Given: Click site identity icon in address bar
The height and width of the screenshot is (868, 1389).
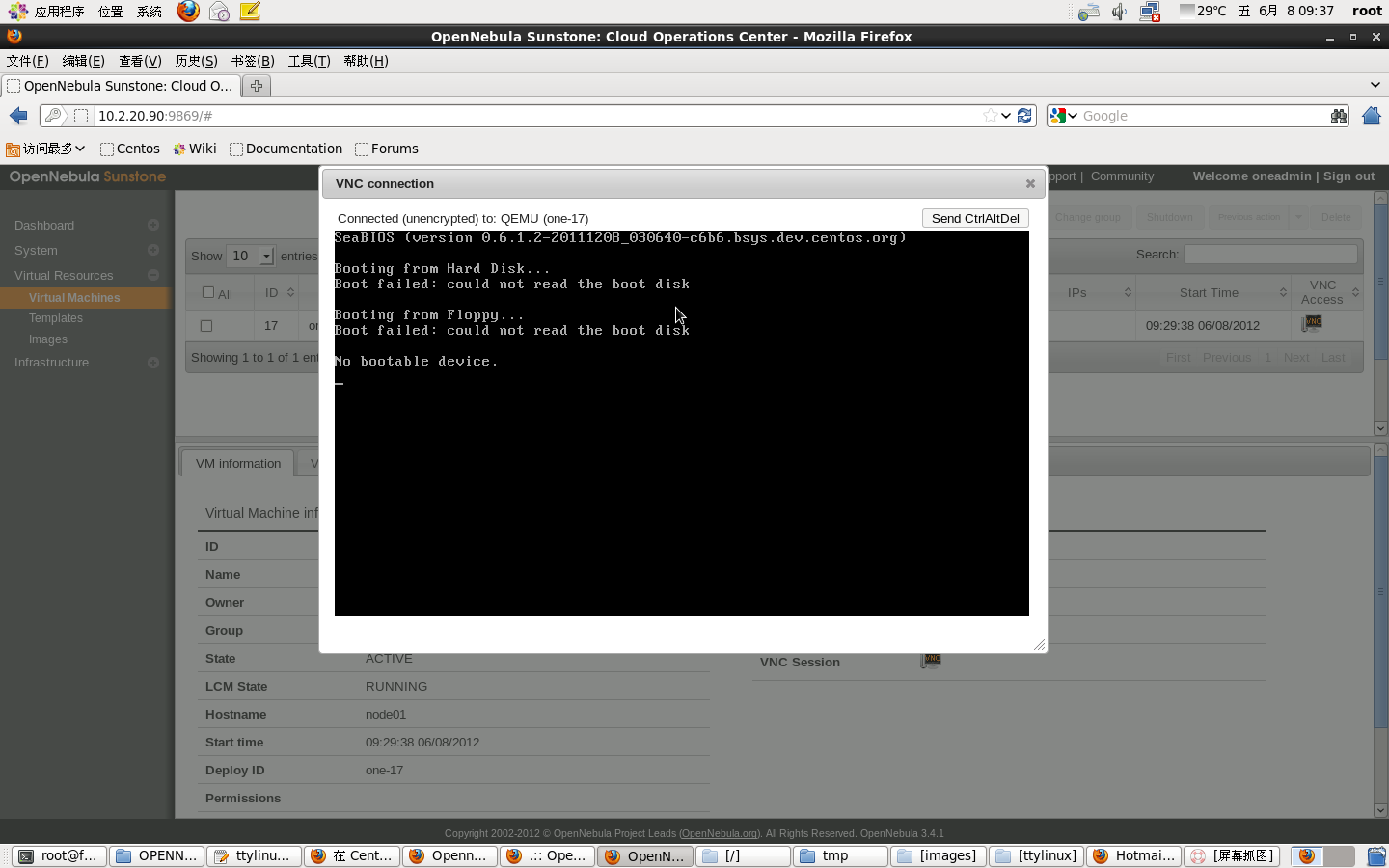Looking at the screenshot, I should 53,116.
